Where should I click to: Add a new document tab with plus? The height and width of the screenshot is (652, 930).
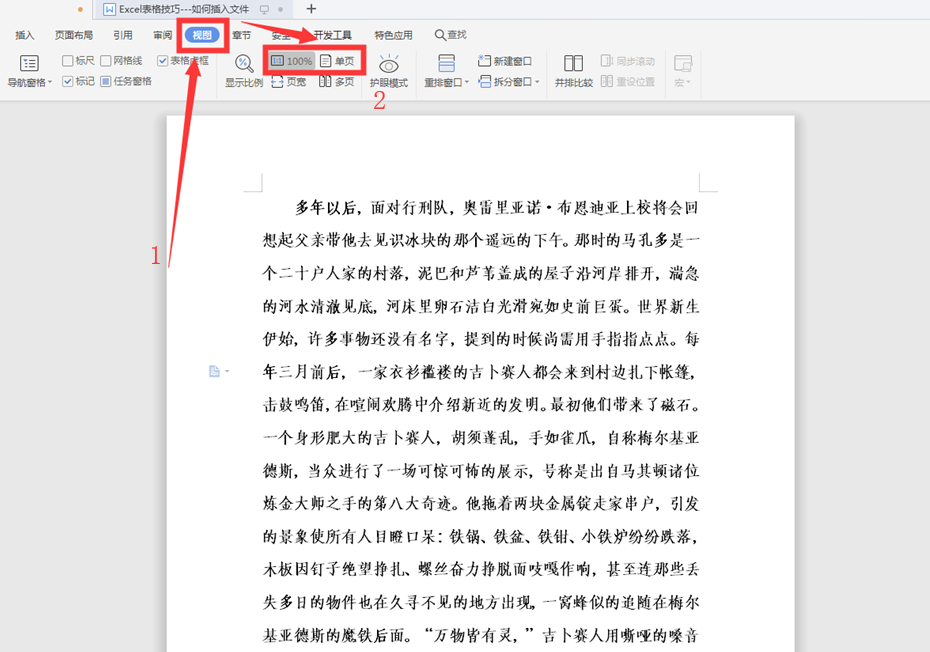pyautogui.click(x=311, y=9)
